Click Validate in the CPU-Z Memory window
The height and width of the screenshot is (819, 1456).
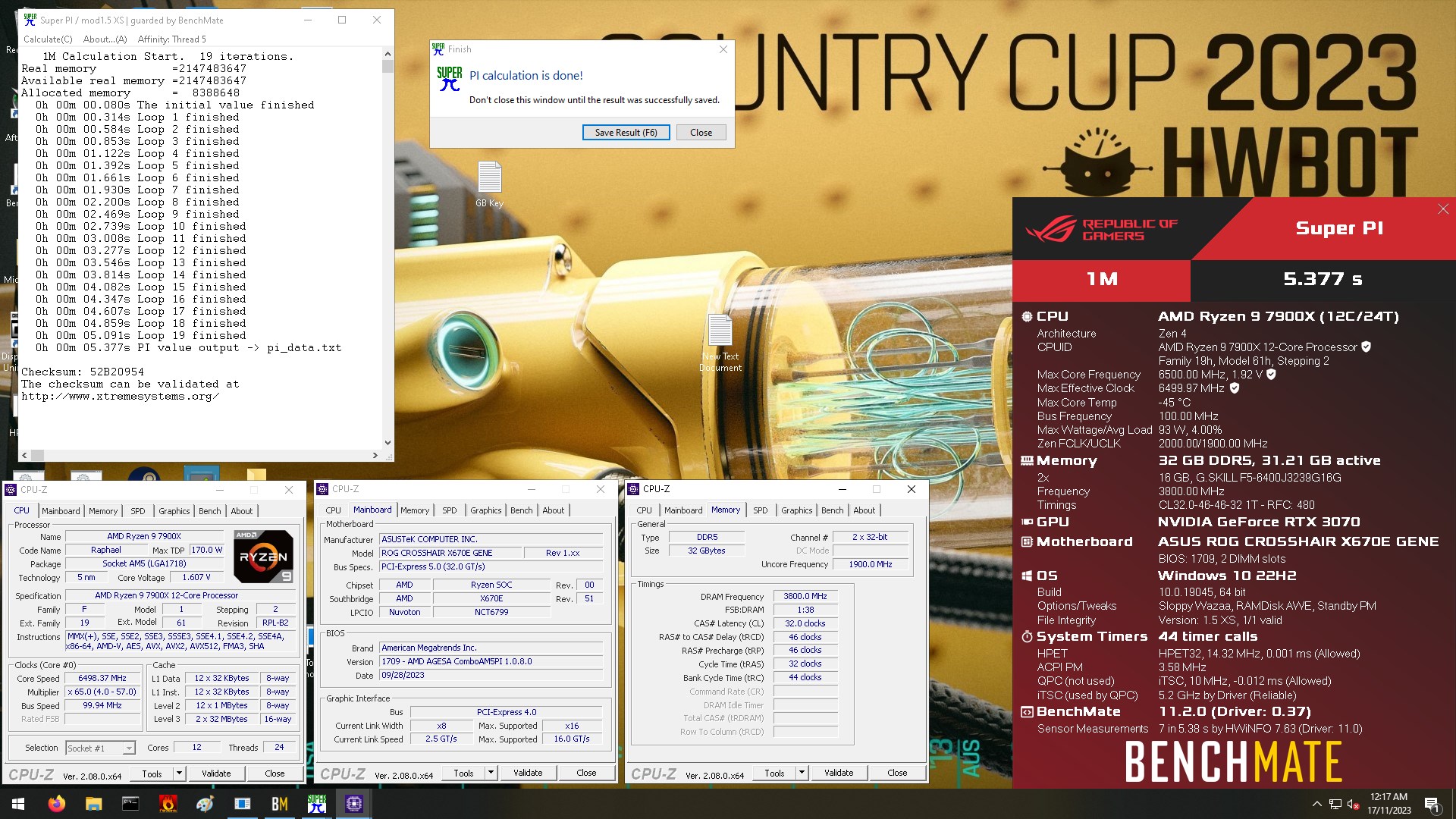point(839,773)
